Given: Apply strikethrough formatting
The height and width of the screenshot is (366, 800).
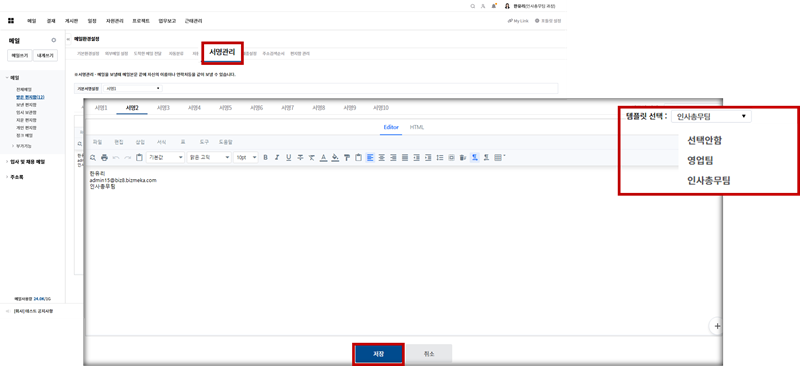Looking at the screenshot, I should [x=300, y=158].
